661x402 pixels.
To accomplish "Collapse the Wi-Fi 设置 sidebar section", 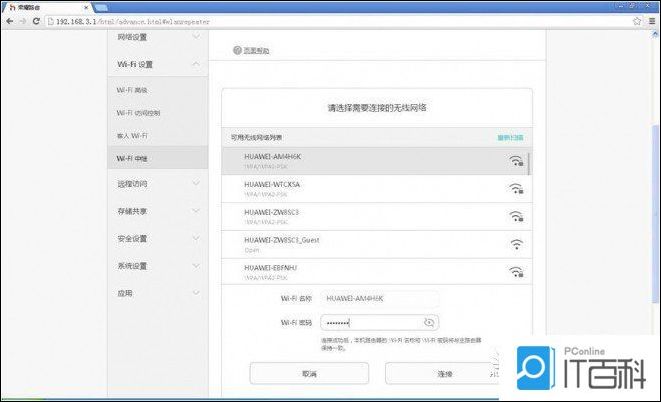I will pyautogui.click(x=158, y=64).
